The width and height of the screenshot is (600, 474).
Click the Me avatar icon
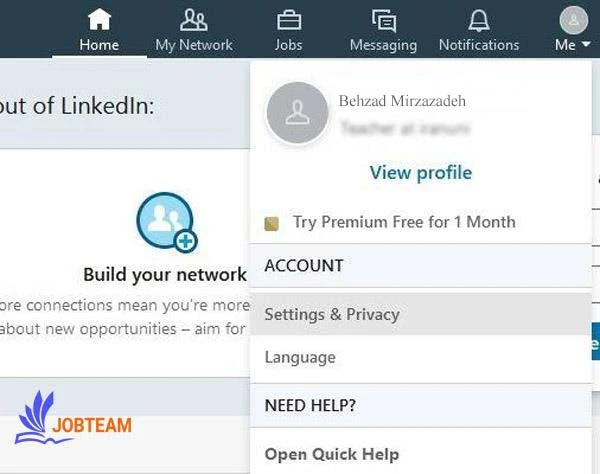[x=573, y=19]
